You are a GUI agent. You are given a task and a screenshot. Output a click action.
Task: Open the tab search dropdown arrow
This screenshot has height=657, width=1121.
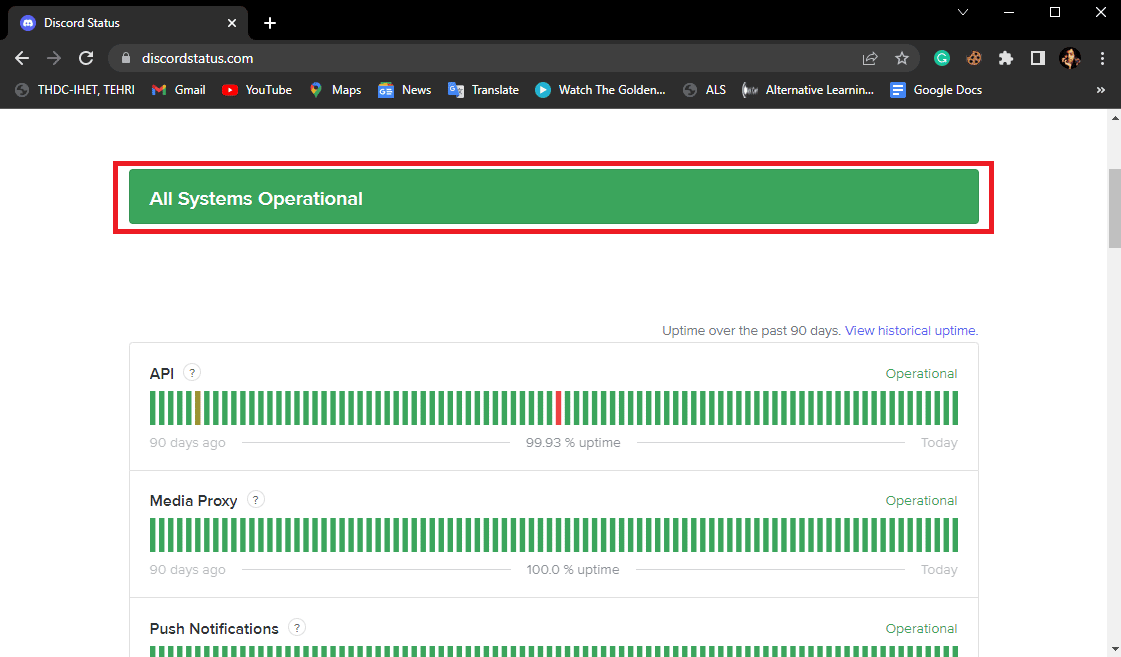pyautogui.click(x=963, y=12)
